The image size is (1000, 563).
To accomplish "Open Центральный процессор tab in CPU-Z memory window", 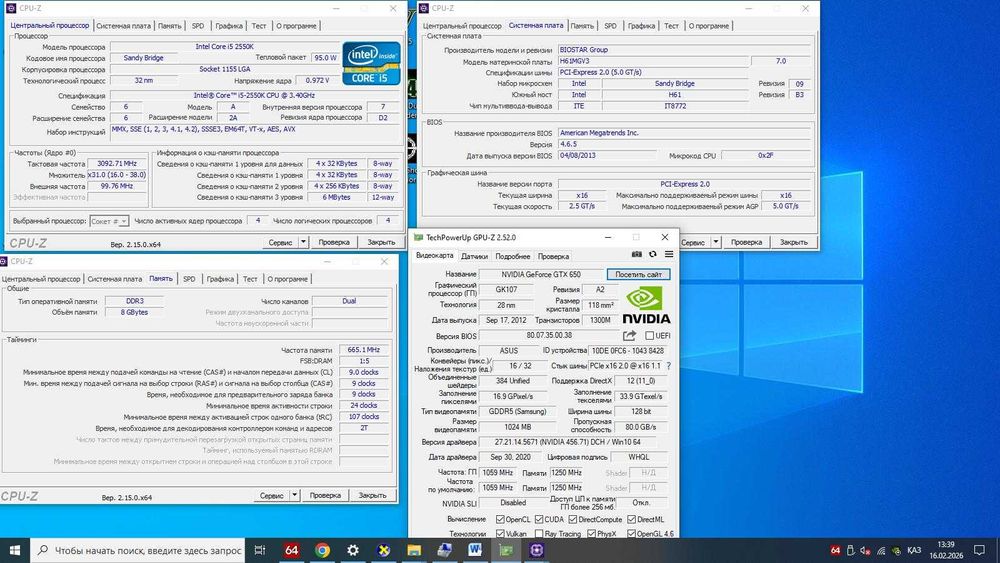I will click(41, 279).
